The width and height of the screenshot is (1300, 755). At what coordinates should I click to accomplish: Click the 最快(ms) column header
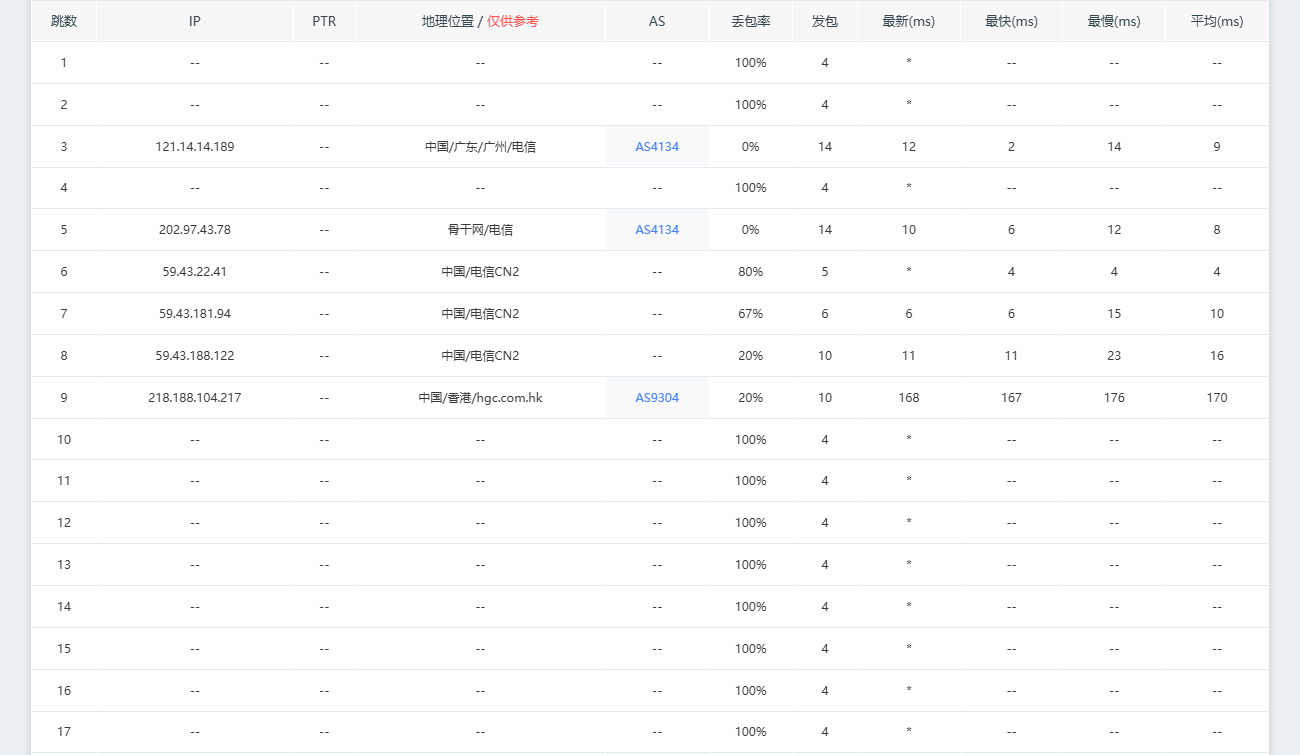[x=1011, y=21]
